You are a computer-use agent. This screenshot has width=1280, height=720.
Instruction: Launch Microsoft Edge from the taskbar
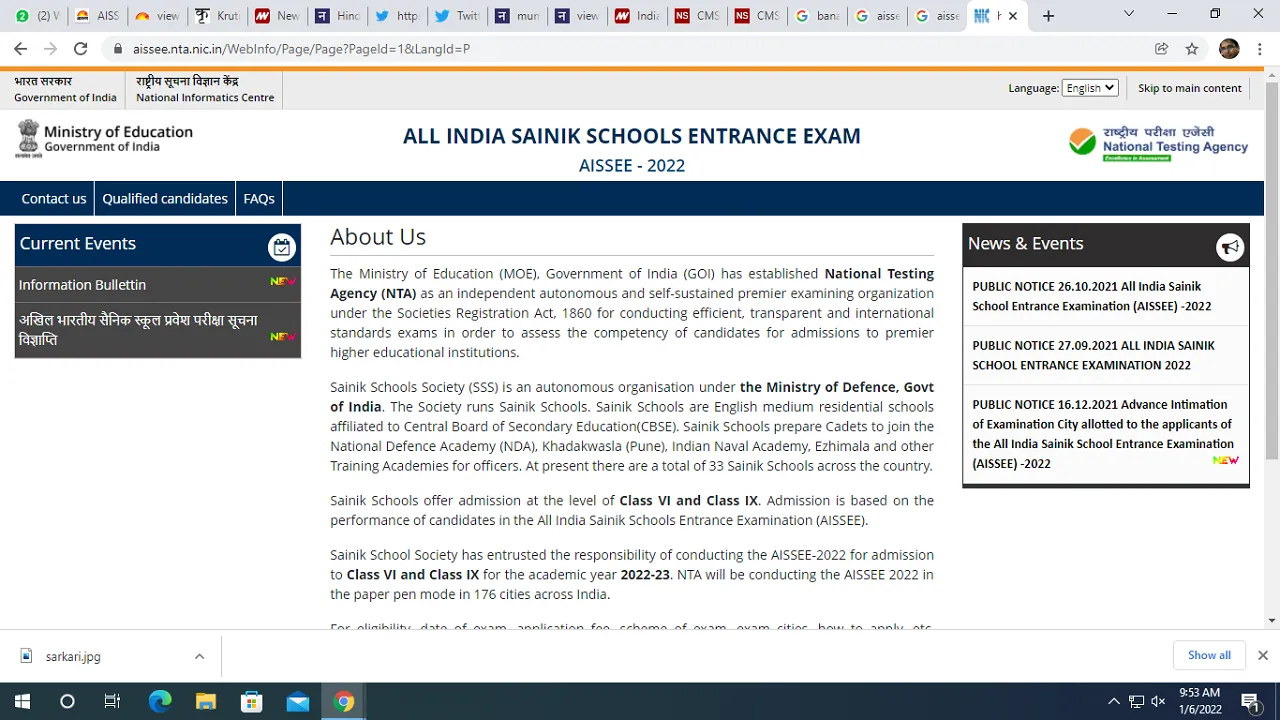[160, 701]
